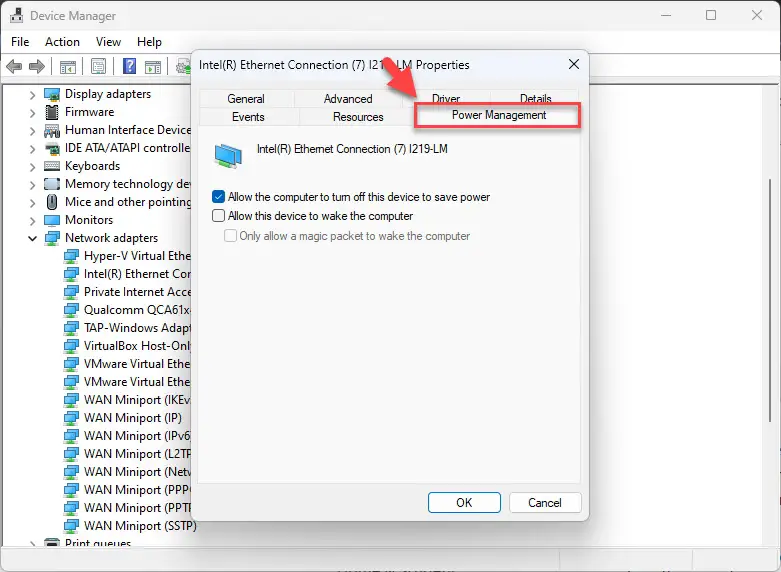Select WAN Miniport (Network Monitor) row text
The width and height of the screenshot is (781, 572).
(137, 472)
